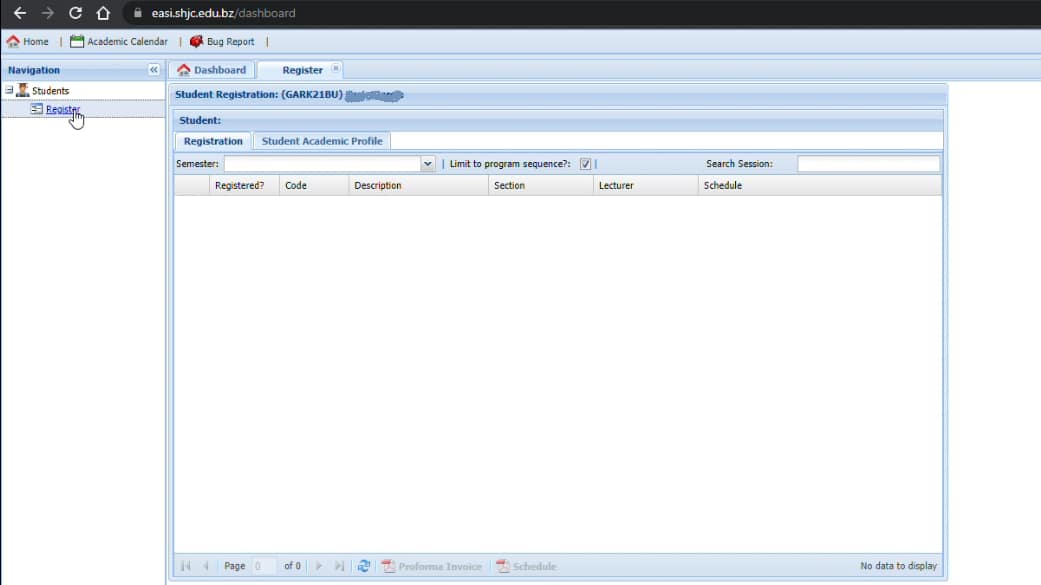Go to the browser home page

103,13
